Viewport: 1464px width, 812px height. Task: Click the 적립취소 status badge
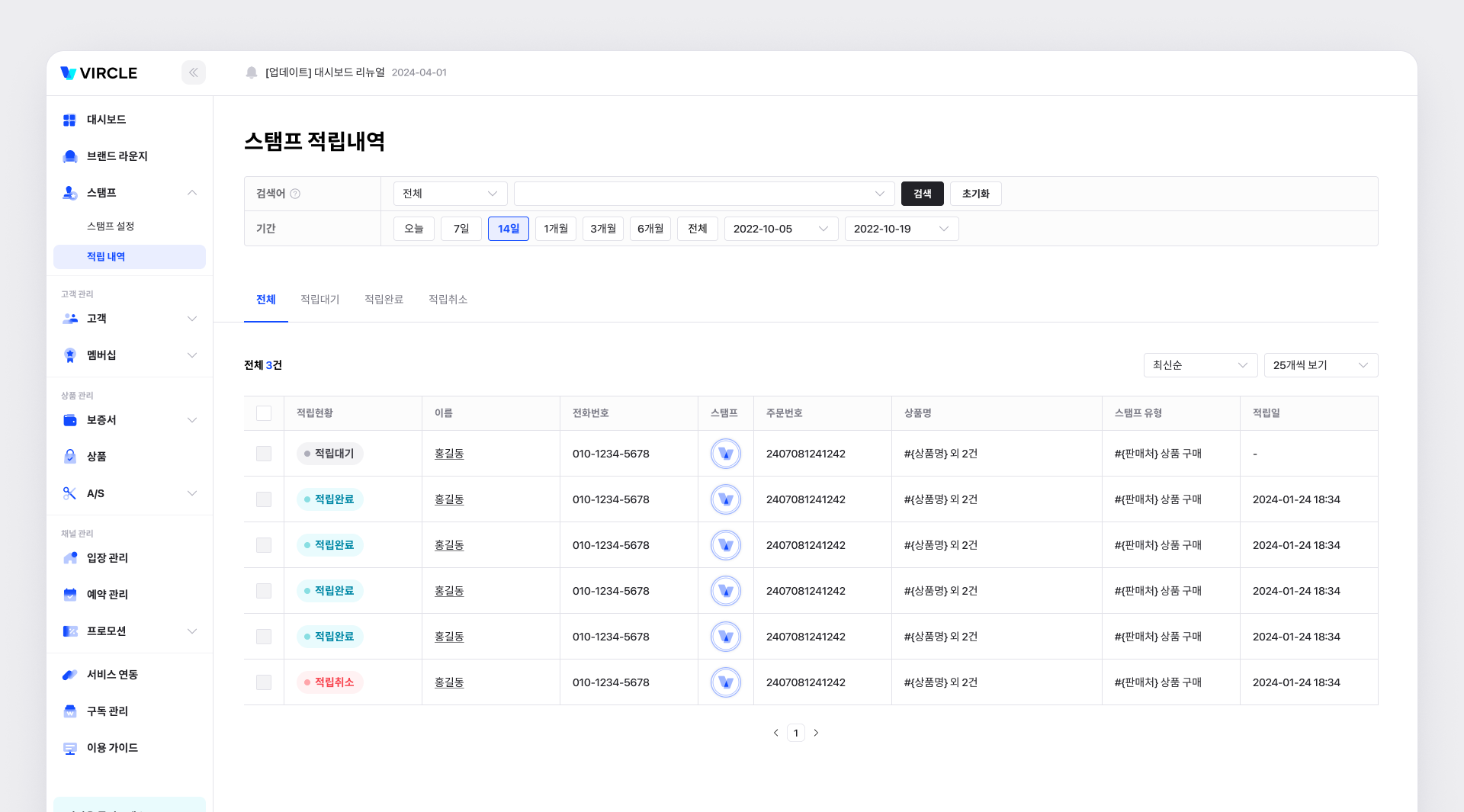330,682
